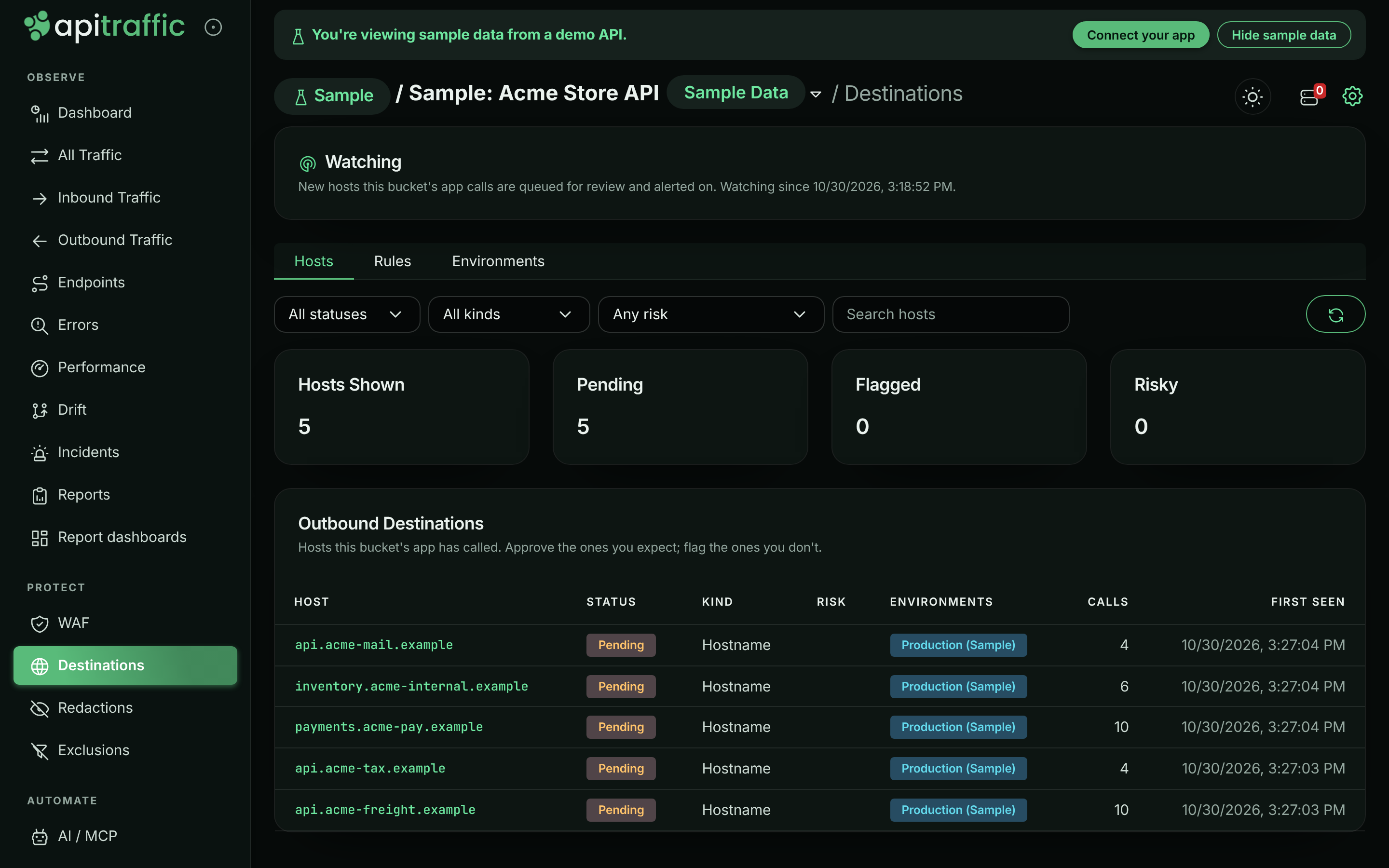The image size is (1389, 868).
Task: Click Hide sample data button
Action: 1283,35
